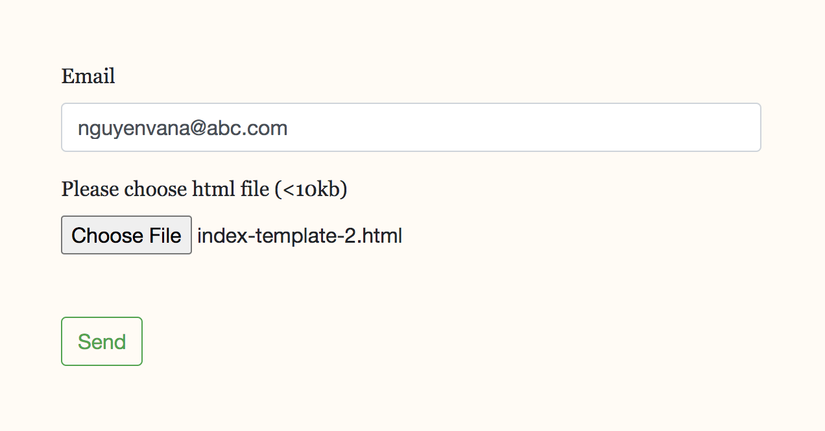The width and height of the screenshot is (825, 431).
Task: Open the file picker via Choose File
Action: [126, 236]
